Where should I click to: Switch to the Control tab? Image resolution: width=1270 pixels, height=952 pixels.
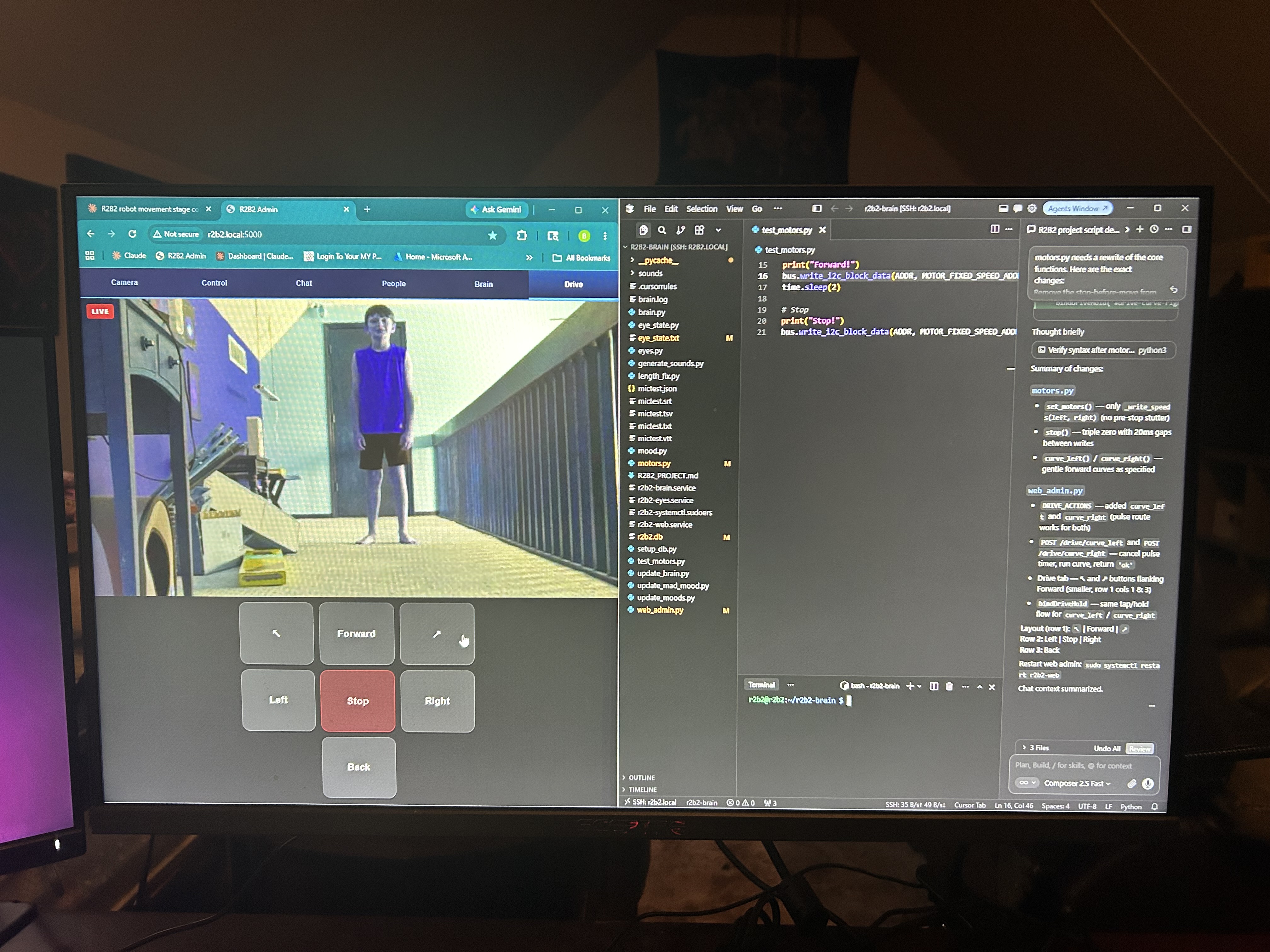tap(214, 283)
